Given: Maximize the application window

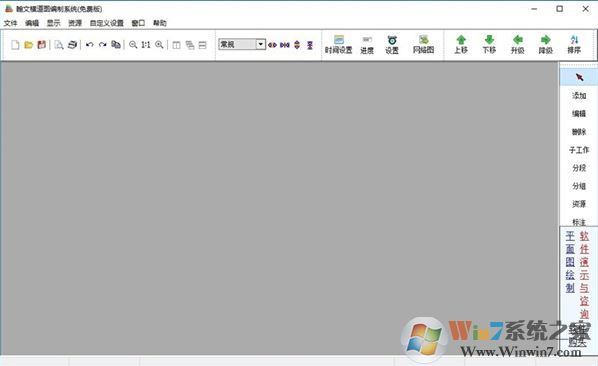Looking at the screenshot, I should [559, 9].
